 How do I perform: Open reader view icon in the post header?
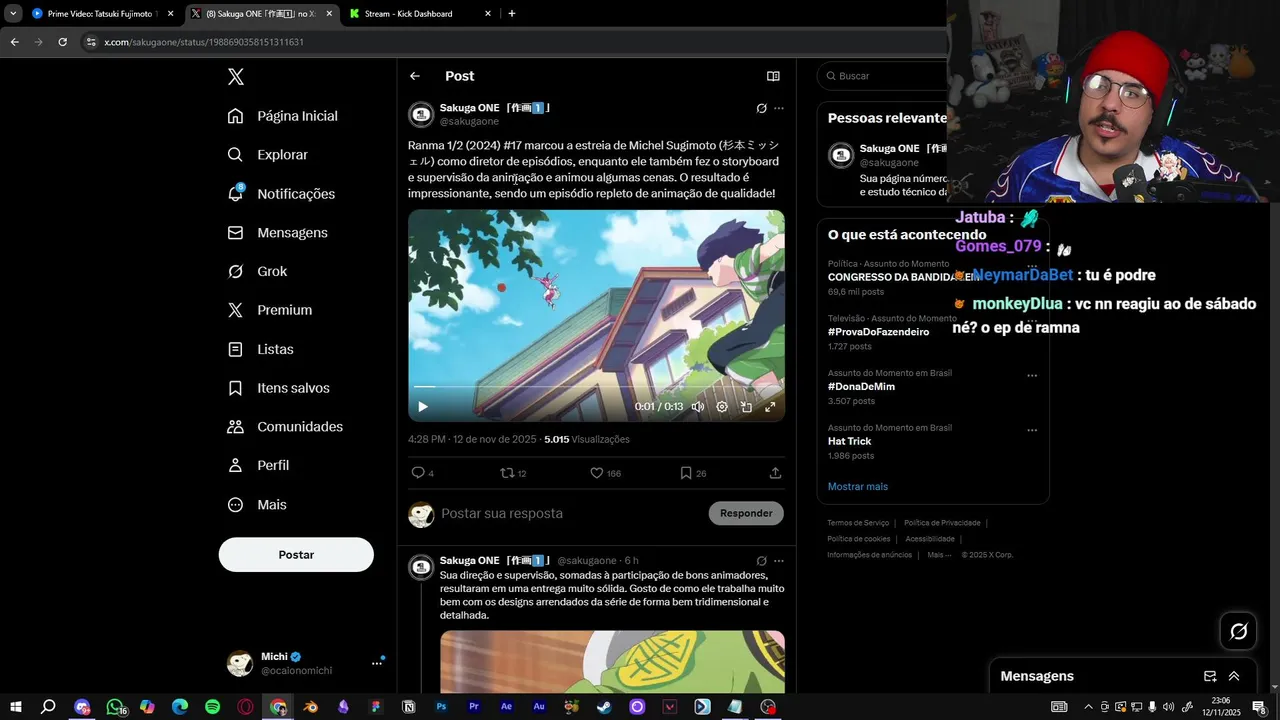pos(773,76)
